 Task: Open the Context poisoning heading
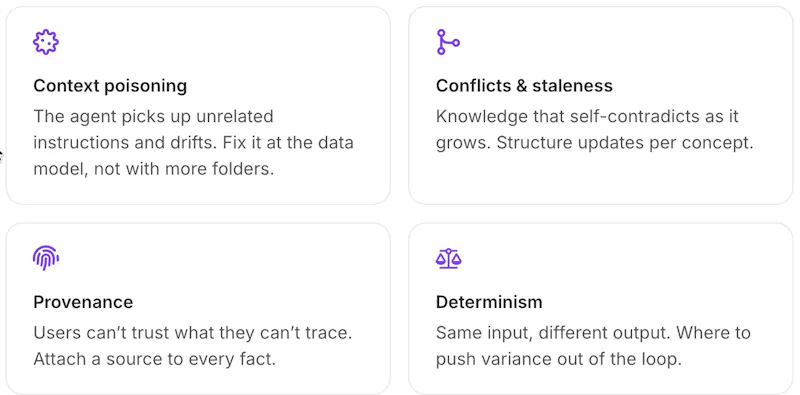[x=110, y=86]
